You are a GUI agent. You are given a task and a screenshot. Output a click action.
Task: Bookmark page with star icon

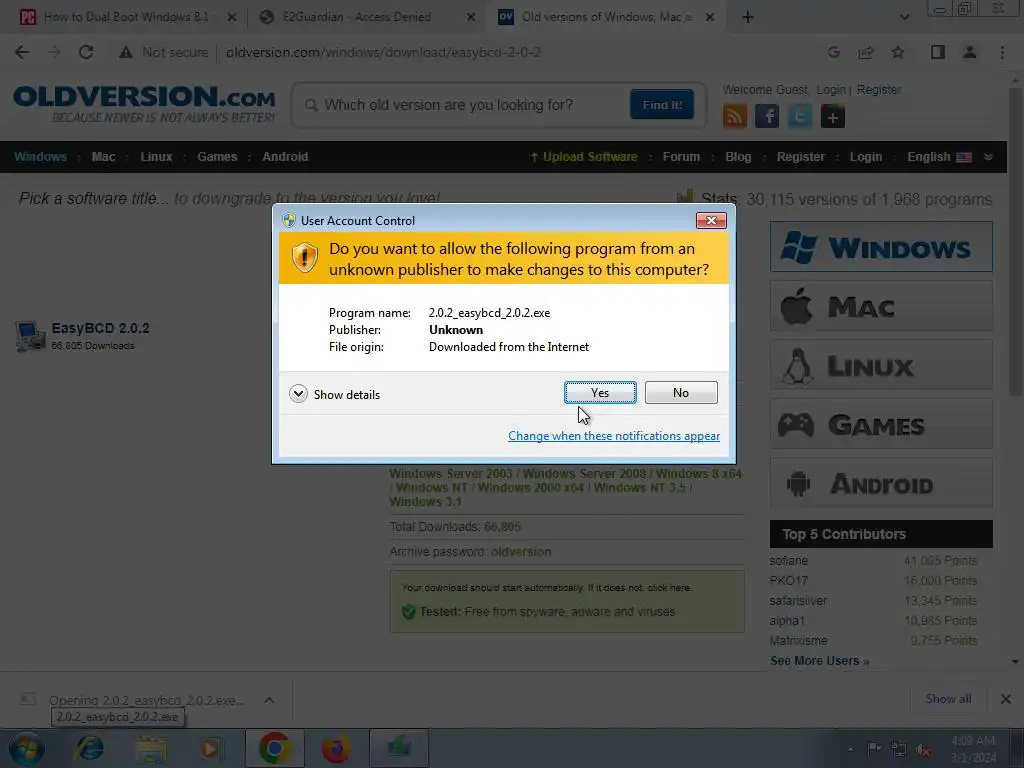pyautogui.click(x=898, y=52)
